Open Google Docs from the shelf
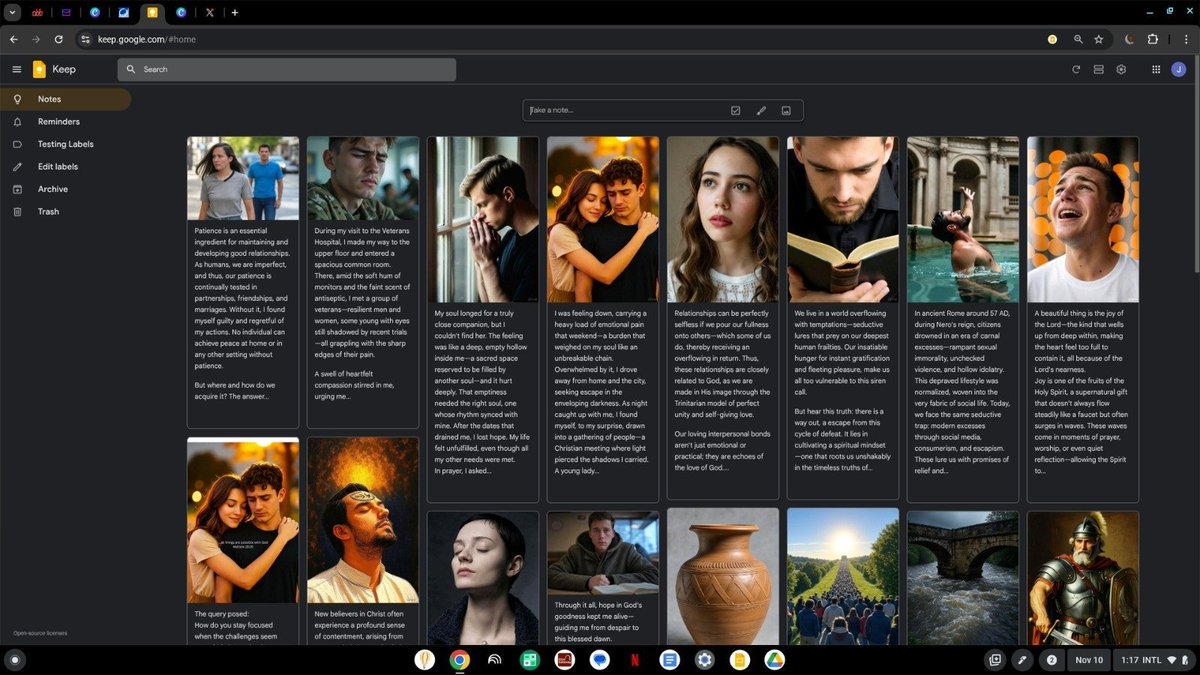 [670, 660]
